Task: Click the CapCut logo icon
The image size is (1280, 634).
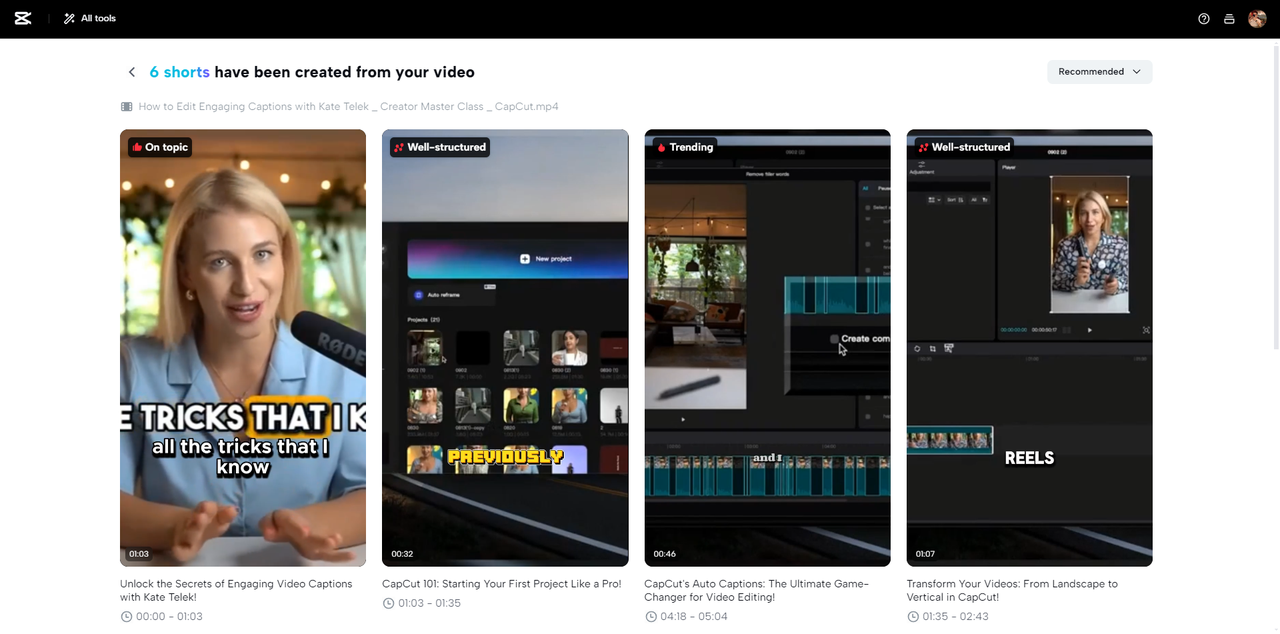Action: click(x=23, y=18)
